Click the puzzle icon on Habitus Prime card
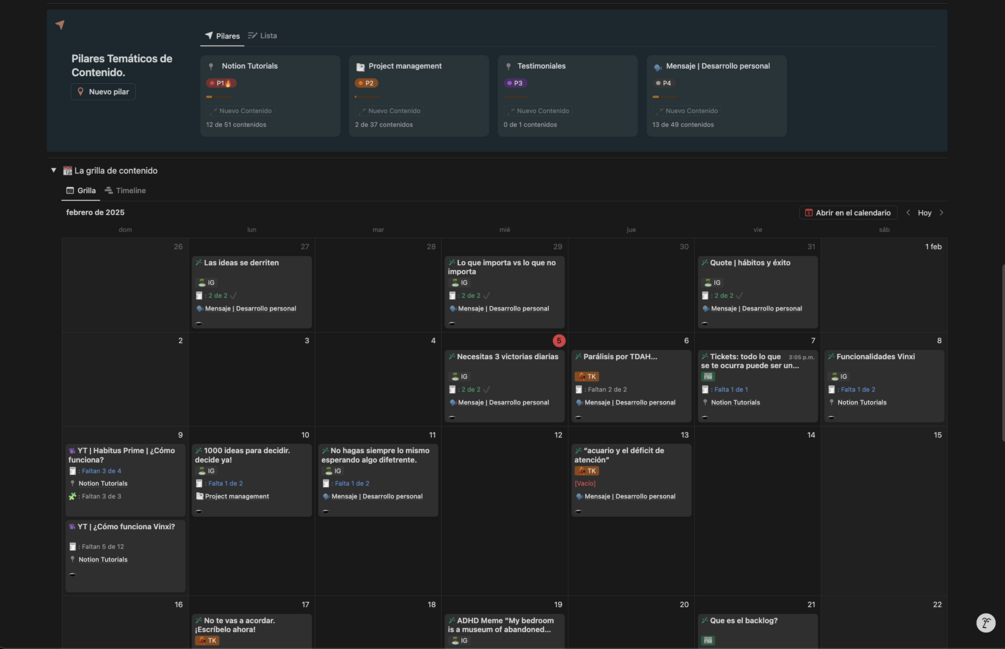 [72, 497]
